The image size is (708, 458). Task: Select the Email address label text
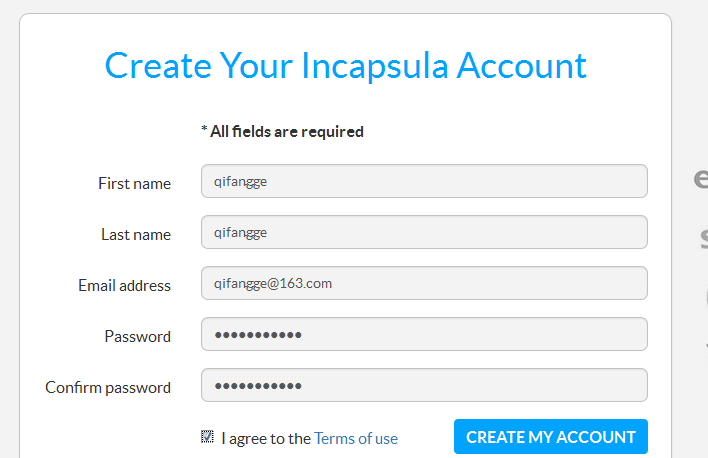tap(125, 286)
